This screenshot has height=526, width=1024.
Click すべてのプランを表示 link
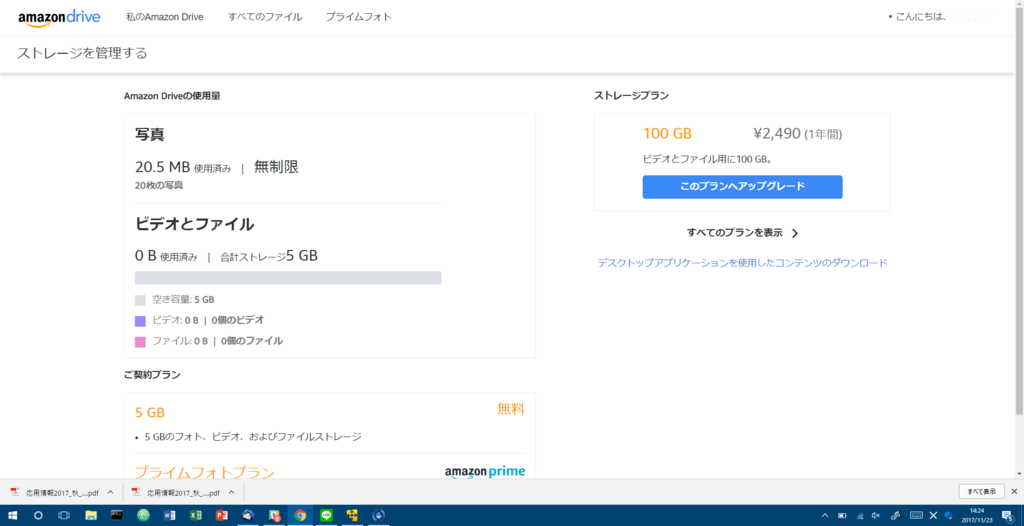click(x=735, y=233)
